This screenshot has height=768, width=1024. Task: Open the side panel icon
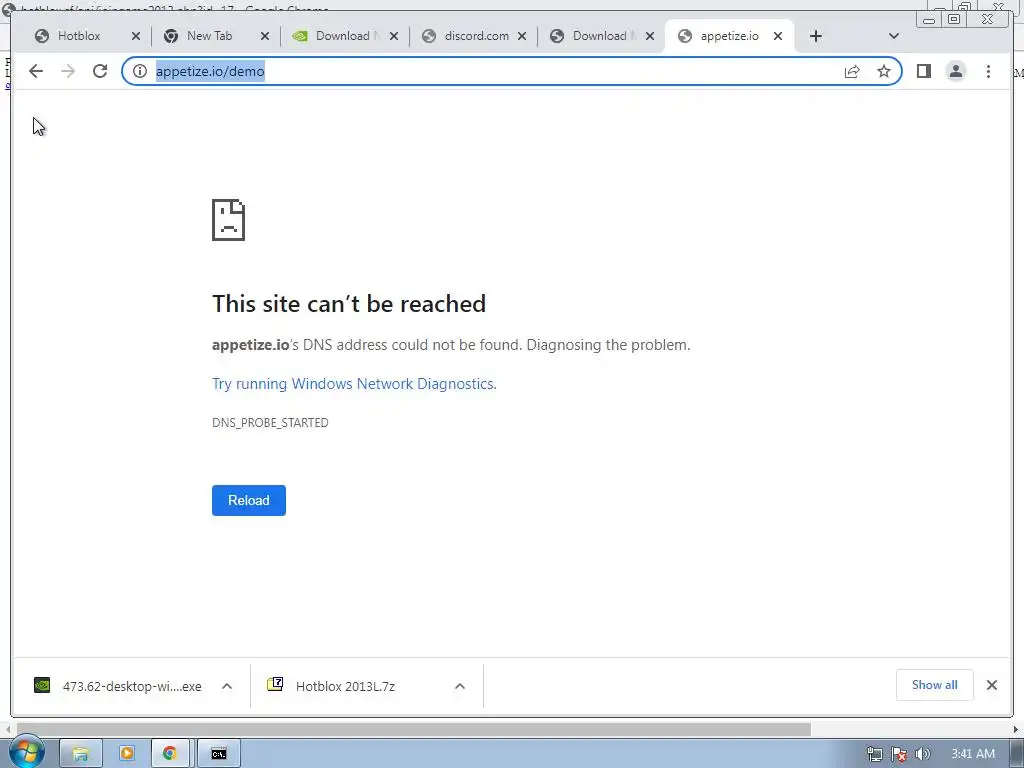coord(923,71)
